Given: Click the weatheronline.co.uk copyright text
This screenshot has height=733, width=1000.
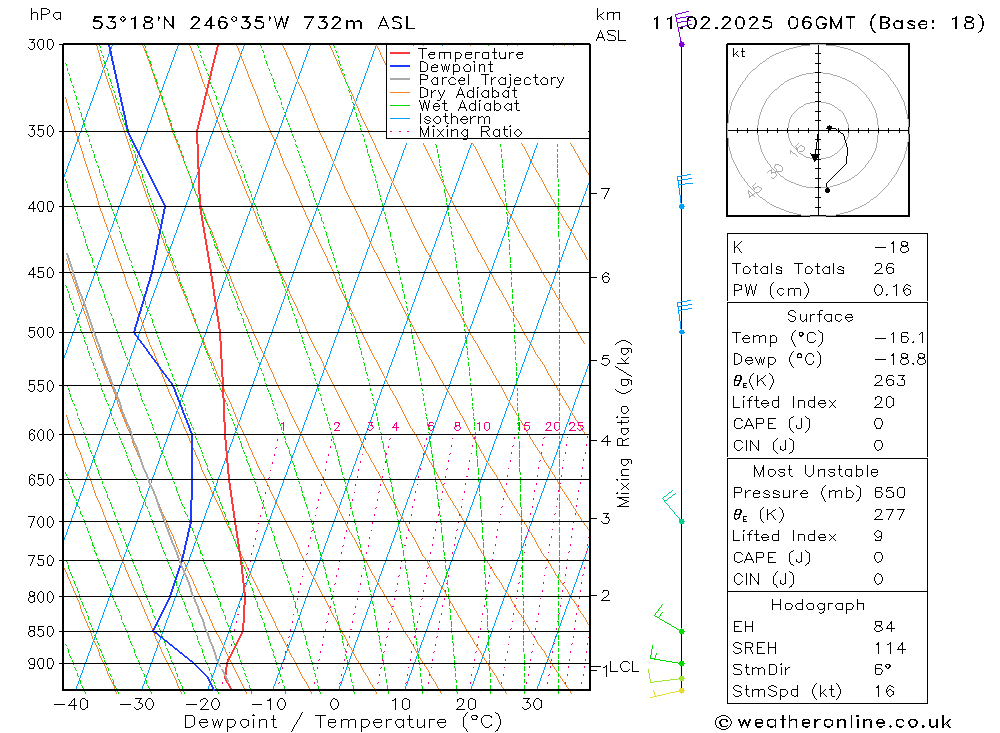Looking at the screenshot, I should click(834, 722).
